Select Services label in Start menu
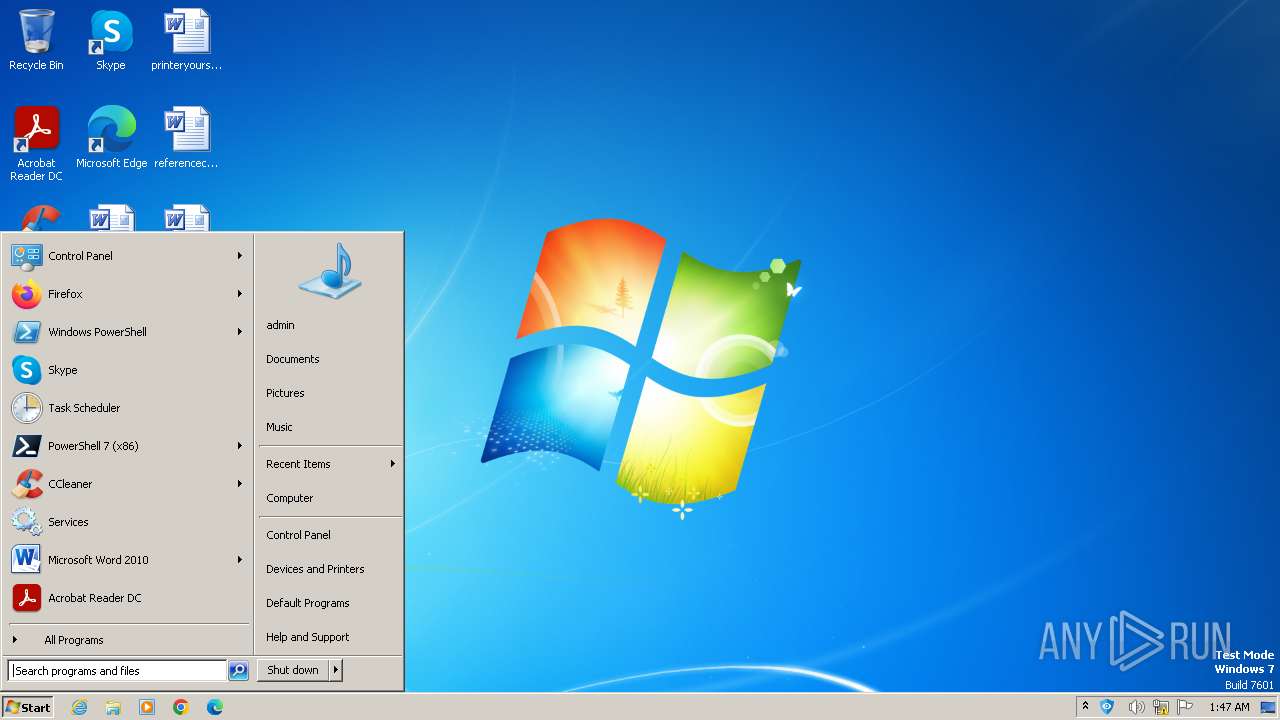This screenshot has height=720, width=1280. coord(68,522)
